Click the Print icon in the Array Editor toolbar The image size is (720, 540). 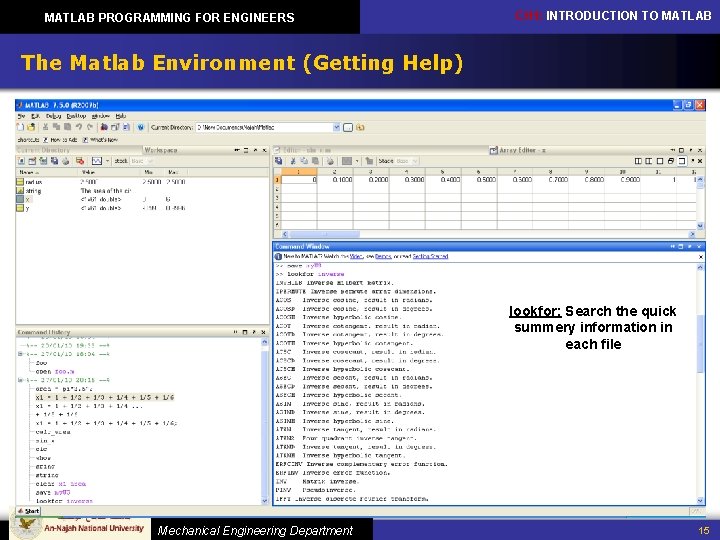coord(330,160)
